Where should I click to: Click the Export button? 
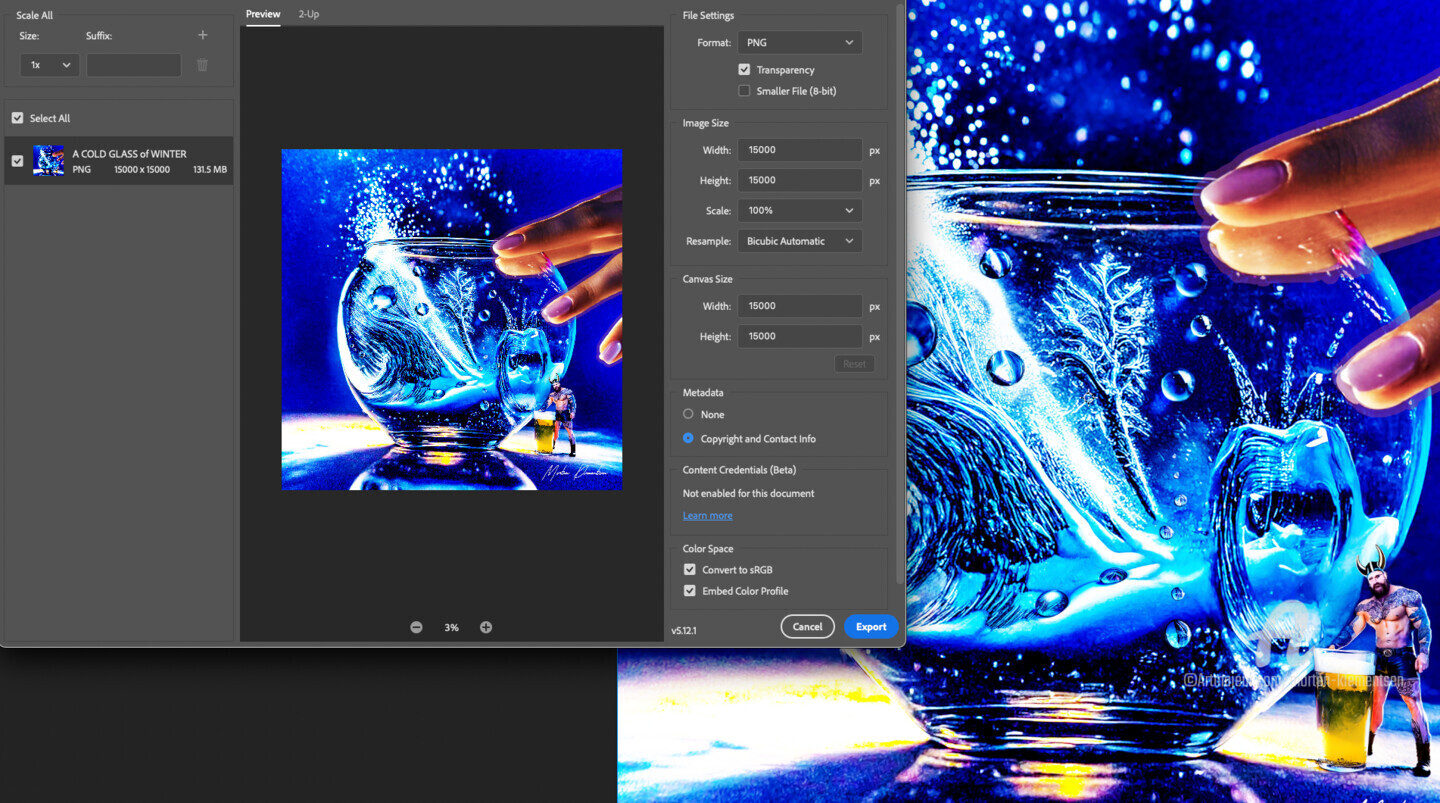click(871, 627)
